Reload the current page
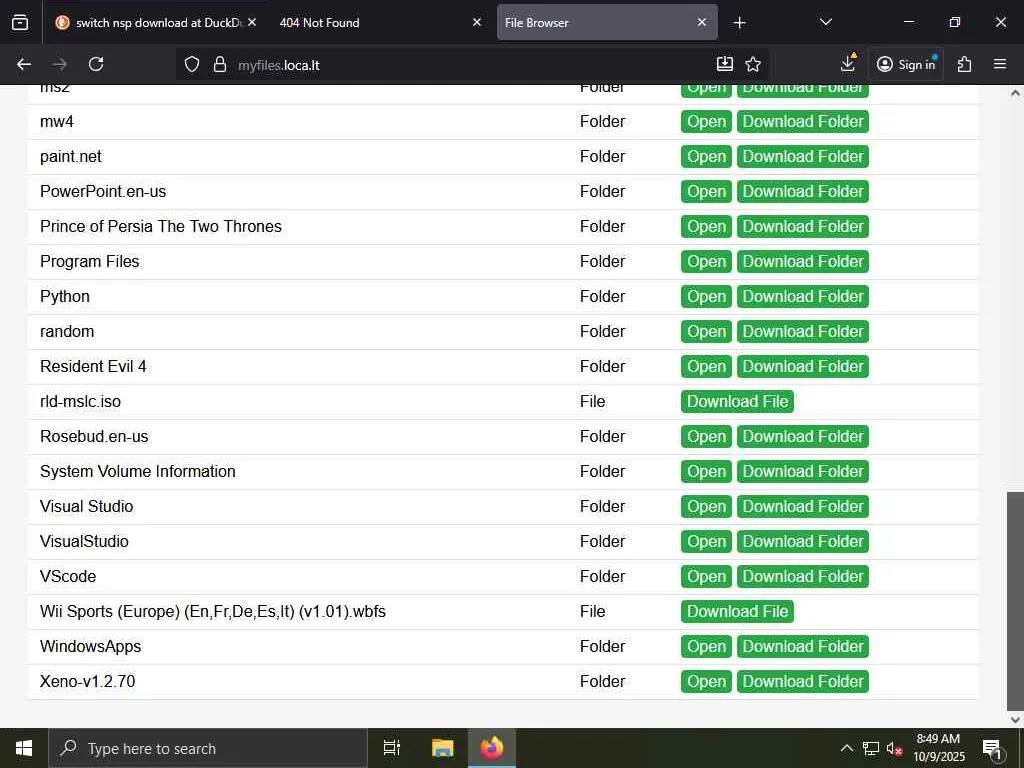The image size is (1024, 768). pos(96,64)
